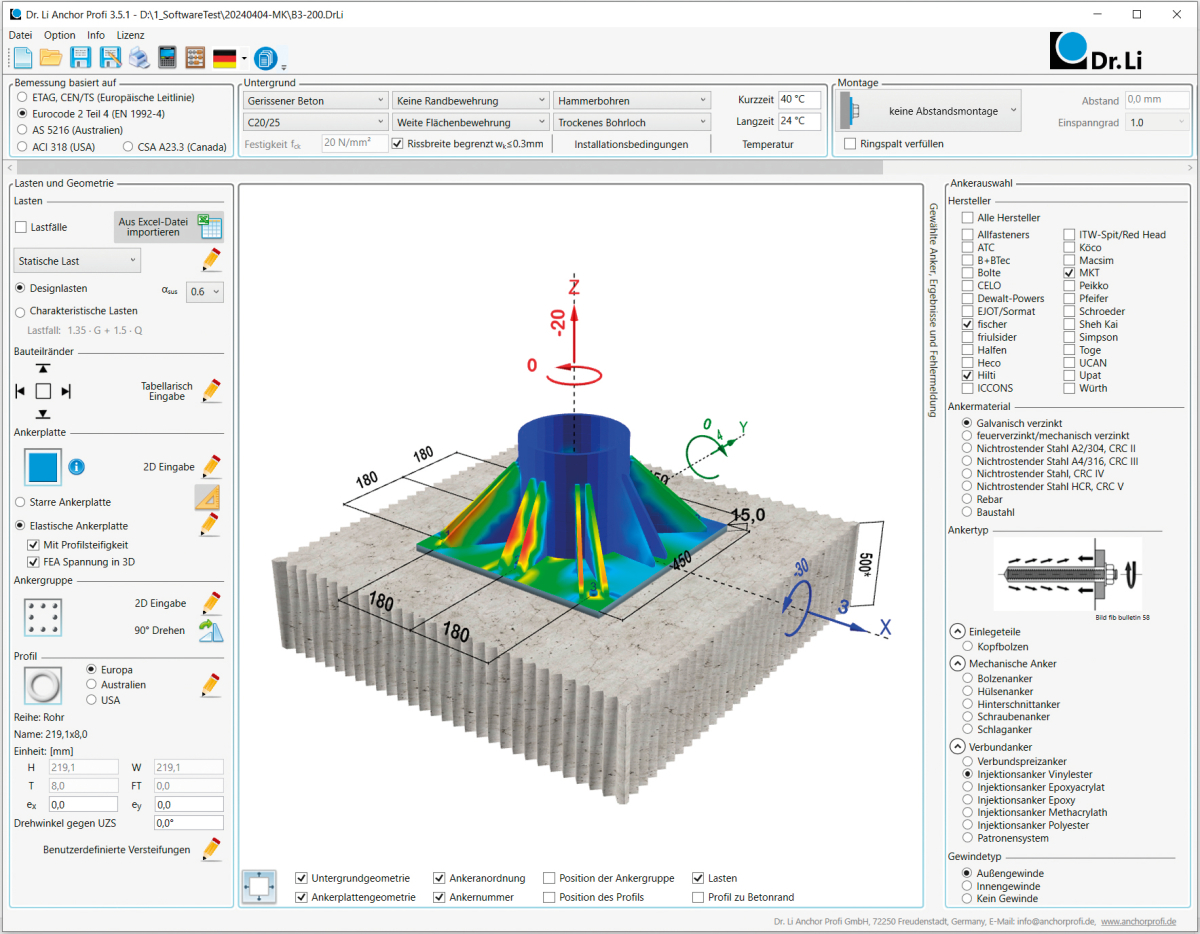
Task: Open the αsus 0.6 dropdown
Action: click(206, 292)
